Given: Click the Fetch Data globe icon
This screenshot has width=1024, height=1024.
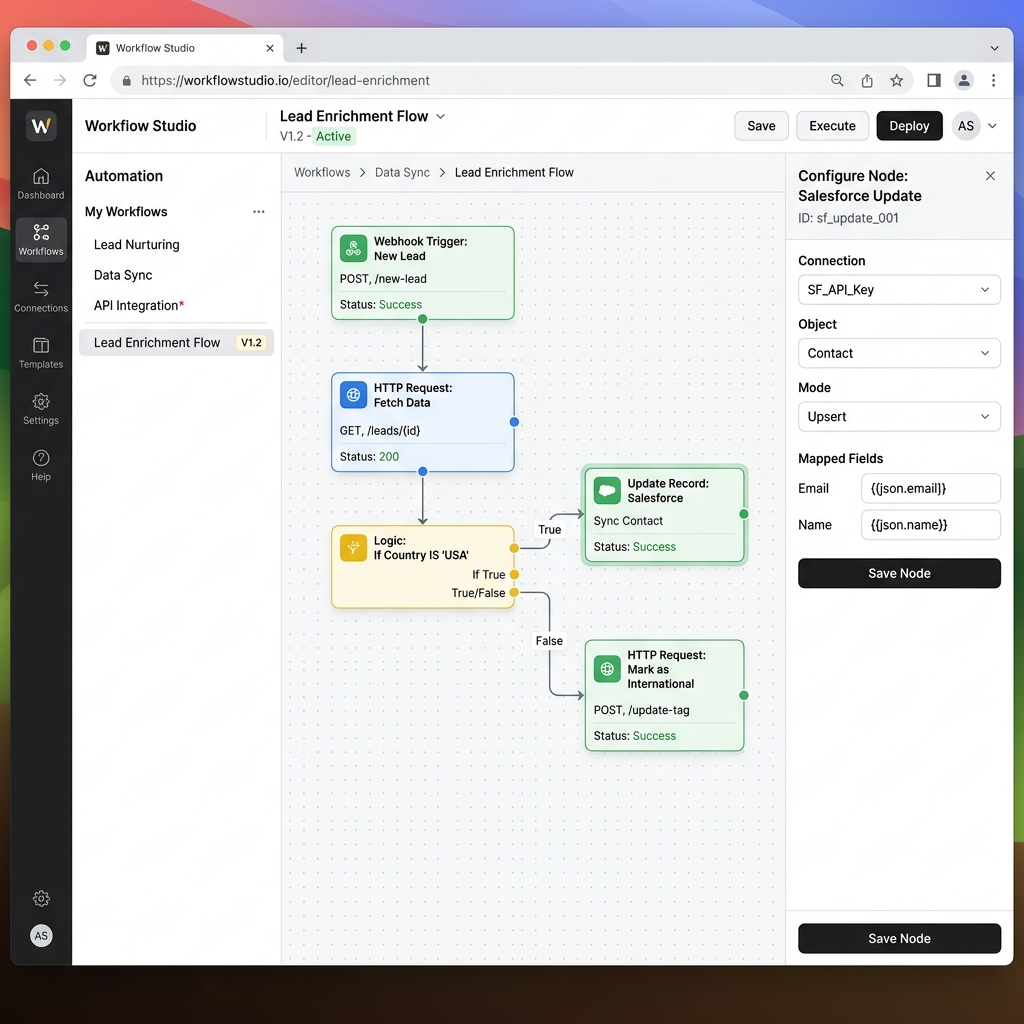Looking at the screenshot, I should pos(354,395).
